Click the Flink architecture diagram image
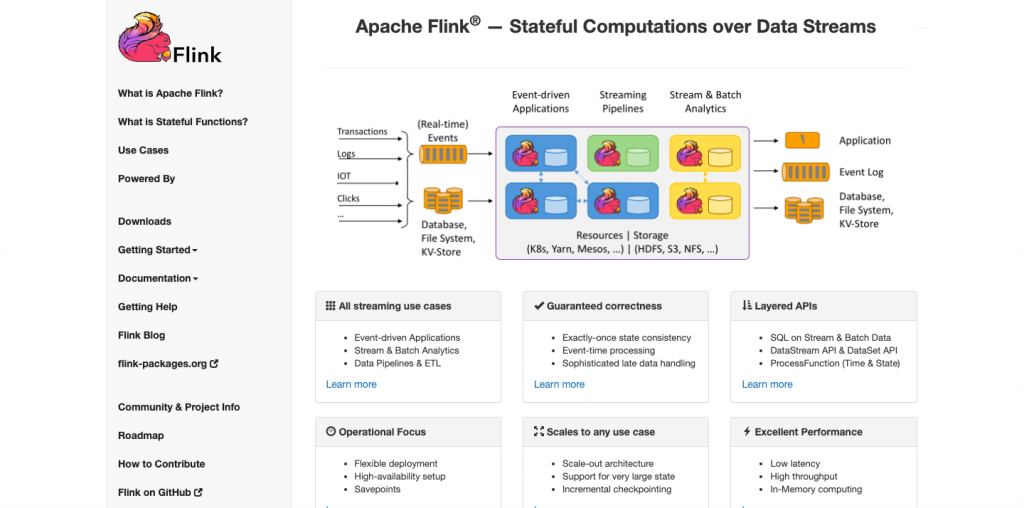Screen dimensions: 1024x508 pyautogui.click(x=614, y=174)
